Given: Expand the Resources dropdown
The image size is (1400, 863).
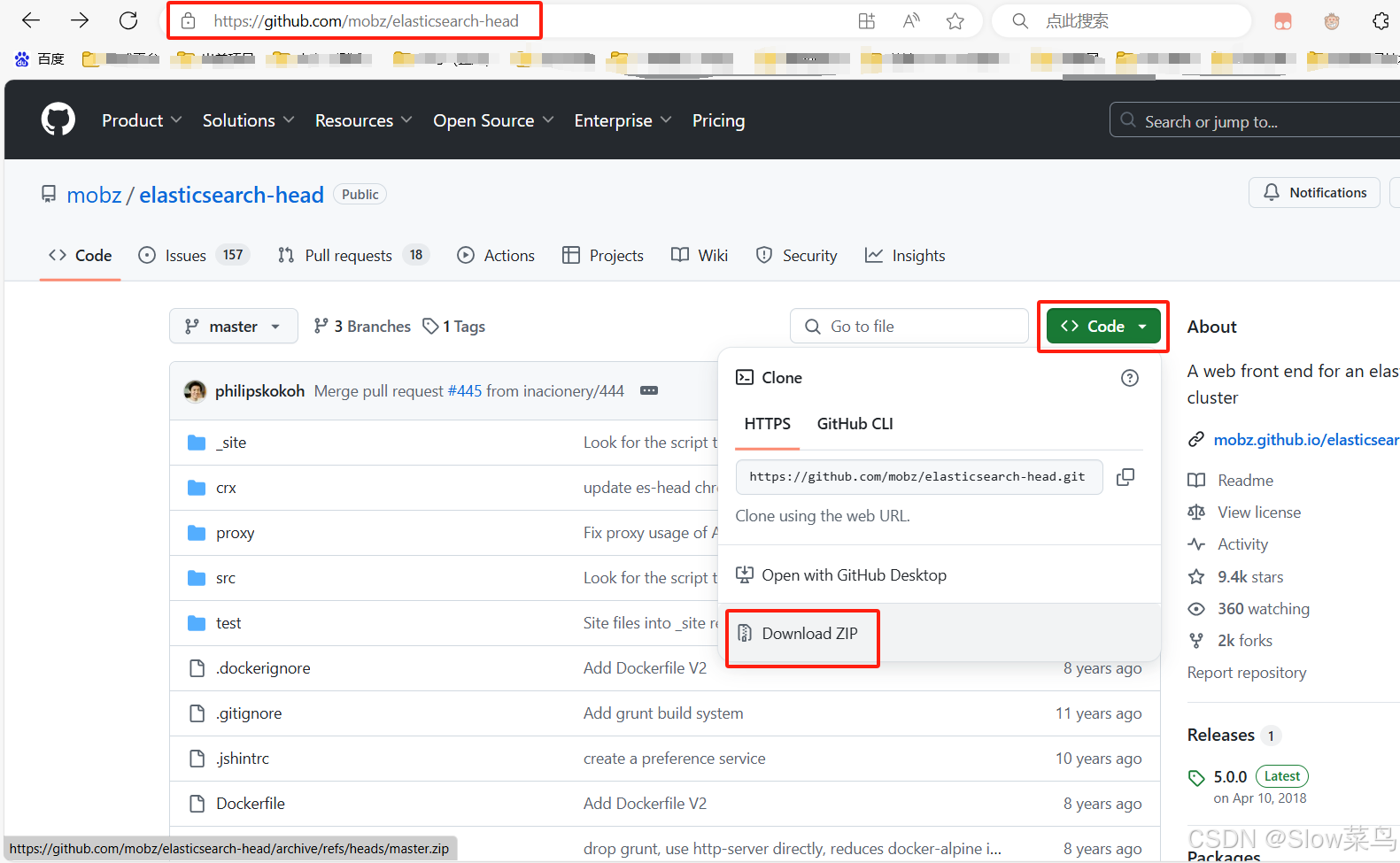Looking at the screenshot, I should click(363, 120).
